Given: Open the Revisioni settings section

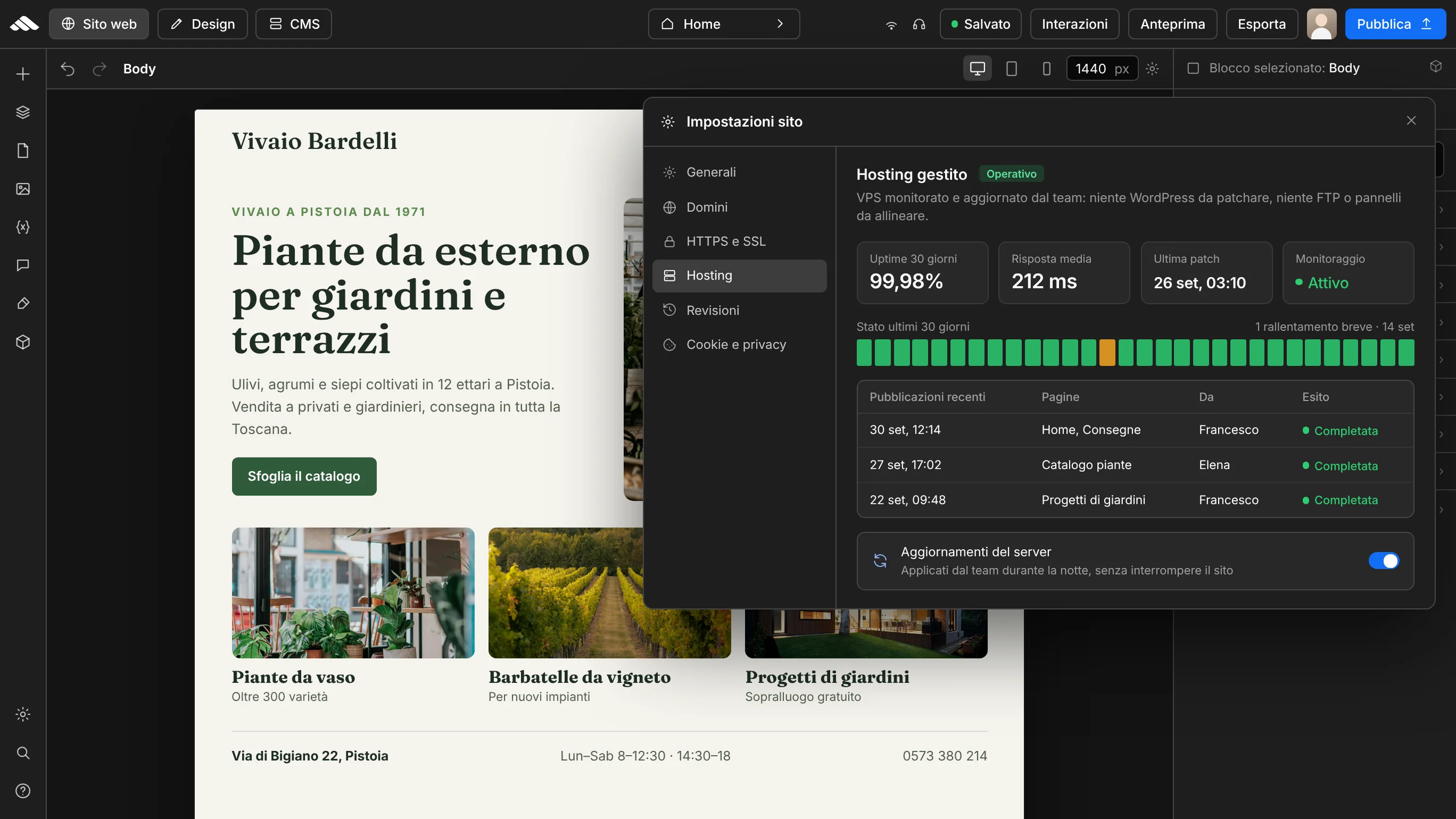Looking at the screenshot, I should (739, 310).
